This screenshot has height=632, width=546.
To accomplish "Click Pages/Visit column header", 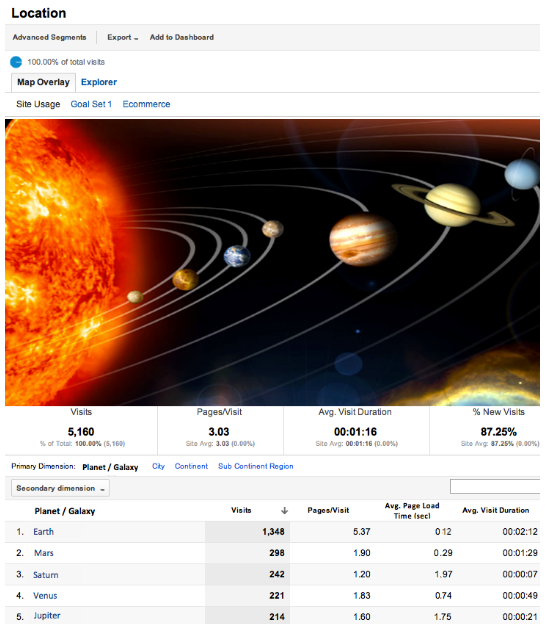I will [328, 510].
